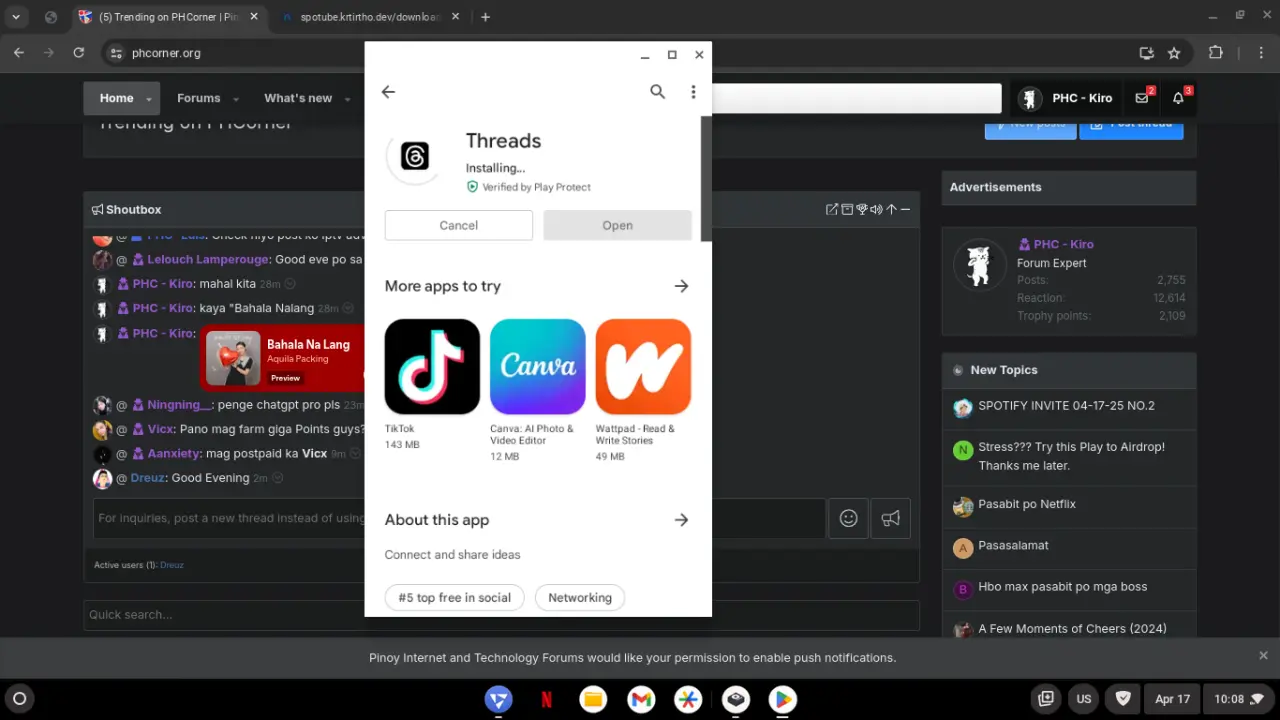Switch to the Trending on PHCorner tab
1280x720 pixels.
[x=168, y=17]
